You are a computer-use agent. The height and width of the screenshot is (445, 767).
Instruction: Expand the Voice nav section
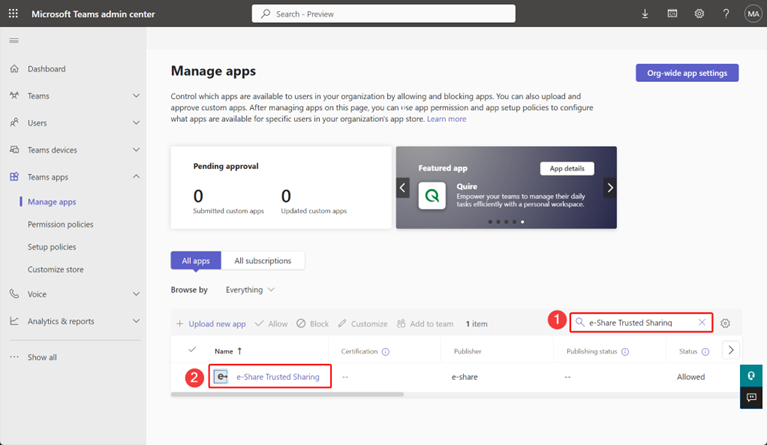point(136,294)
